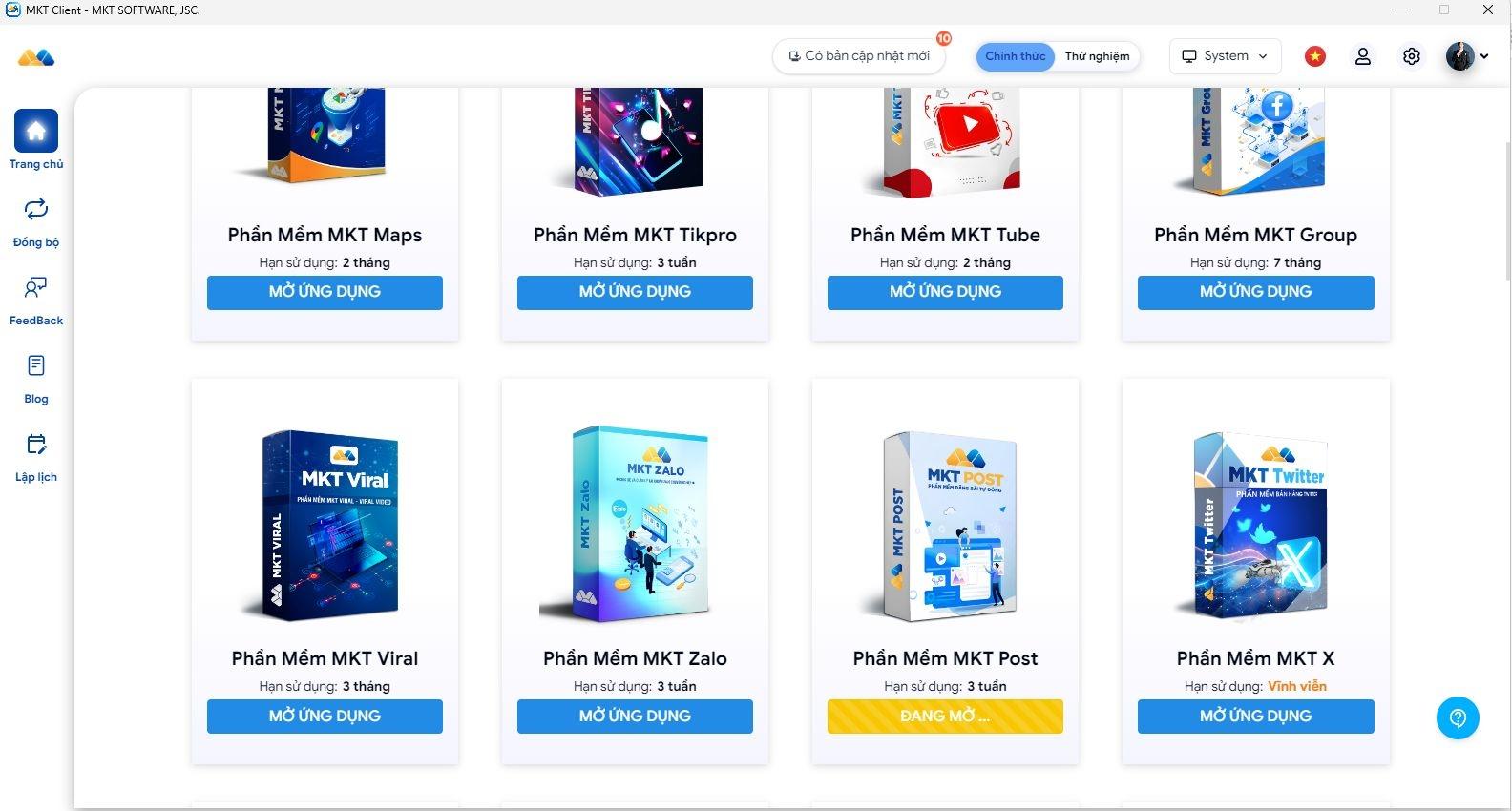Expand the avatar profile dropdown arrow
1512x811 pixels.
pos(1484,56)
